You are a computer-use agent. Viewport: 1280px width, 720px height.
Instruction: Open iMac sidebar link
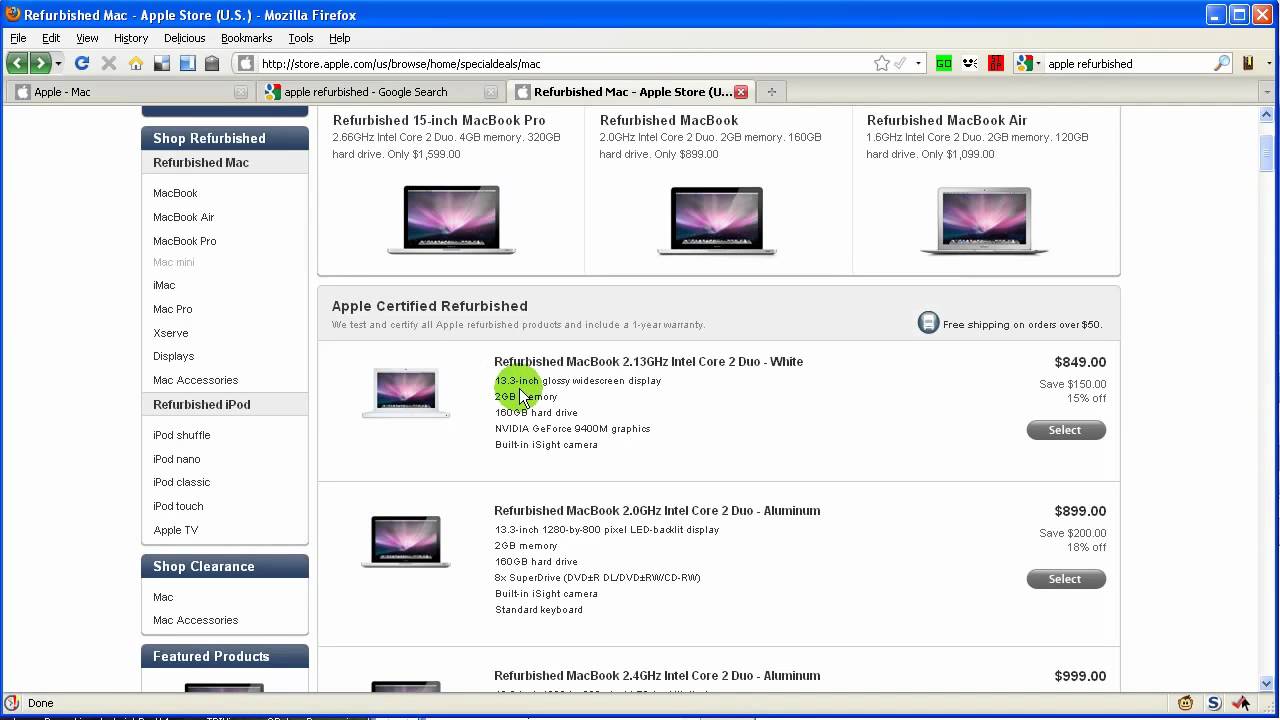click(x=164, y=285)
